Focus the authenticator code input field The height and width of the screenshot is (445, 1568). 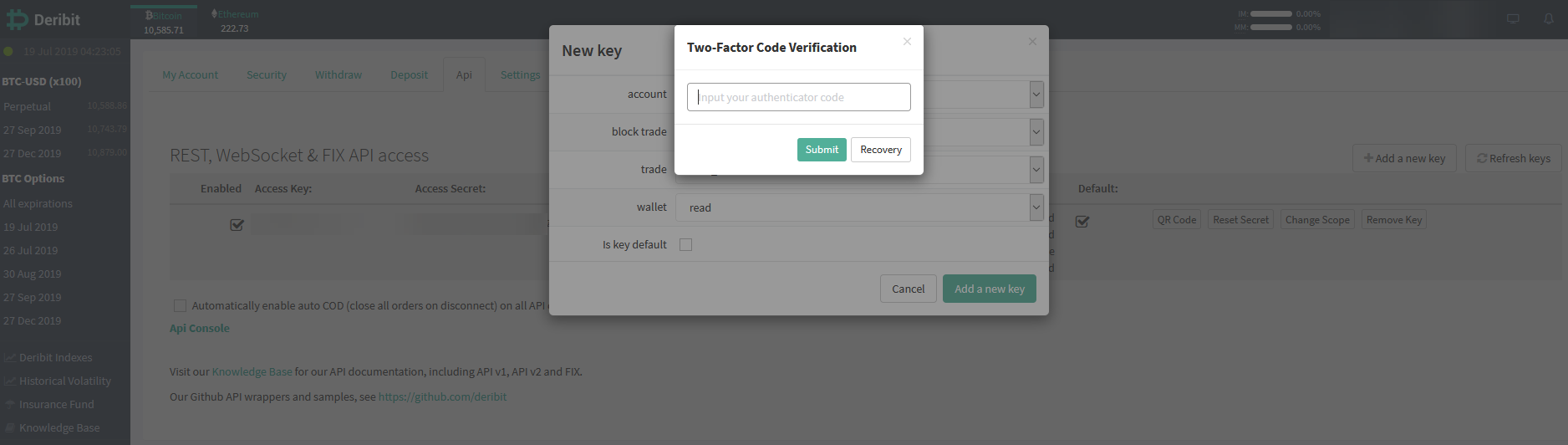(798, 97)
